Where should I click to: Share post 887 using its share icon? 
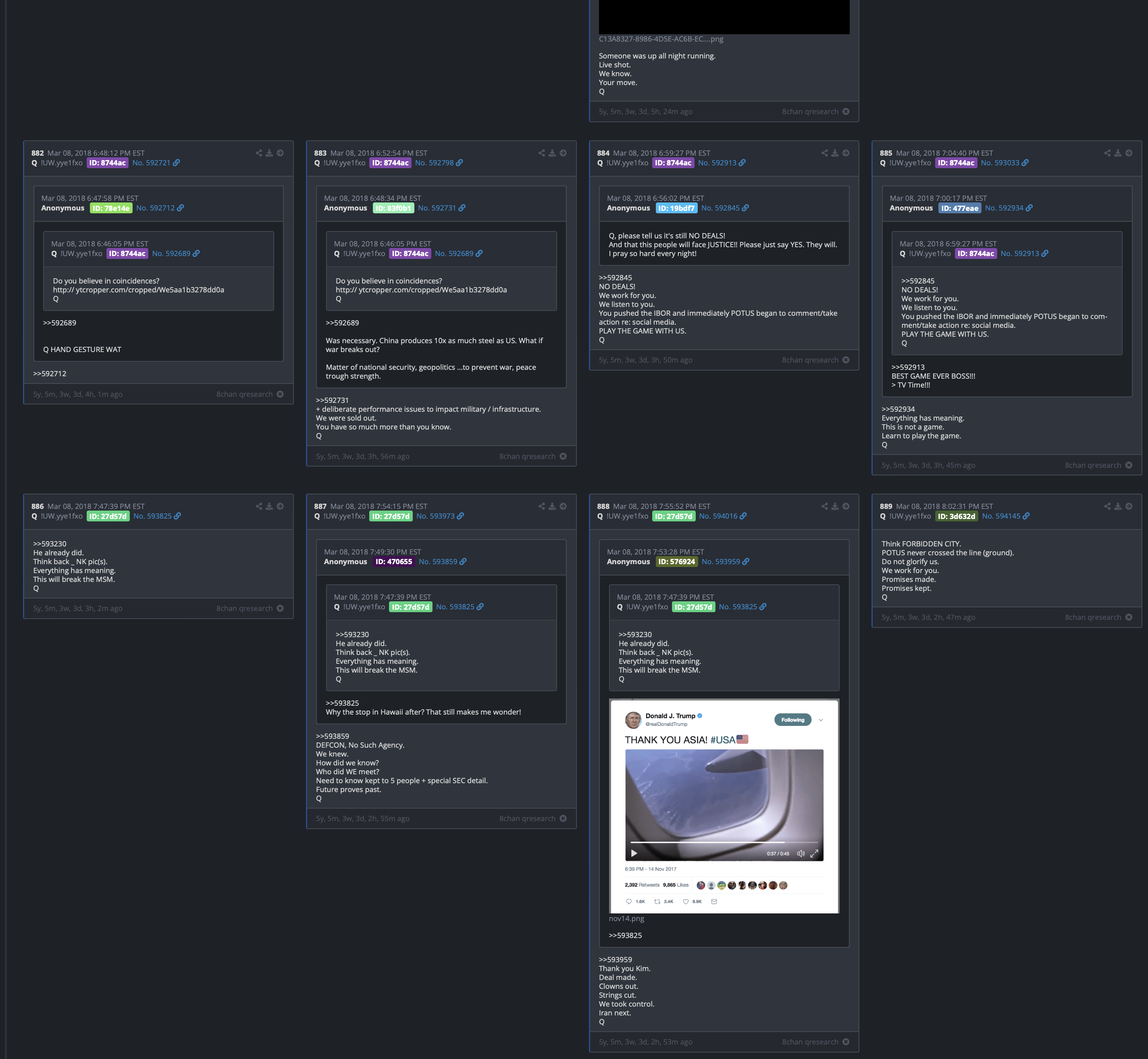click(x=542, y=507)
